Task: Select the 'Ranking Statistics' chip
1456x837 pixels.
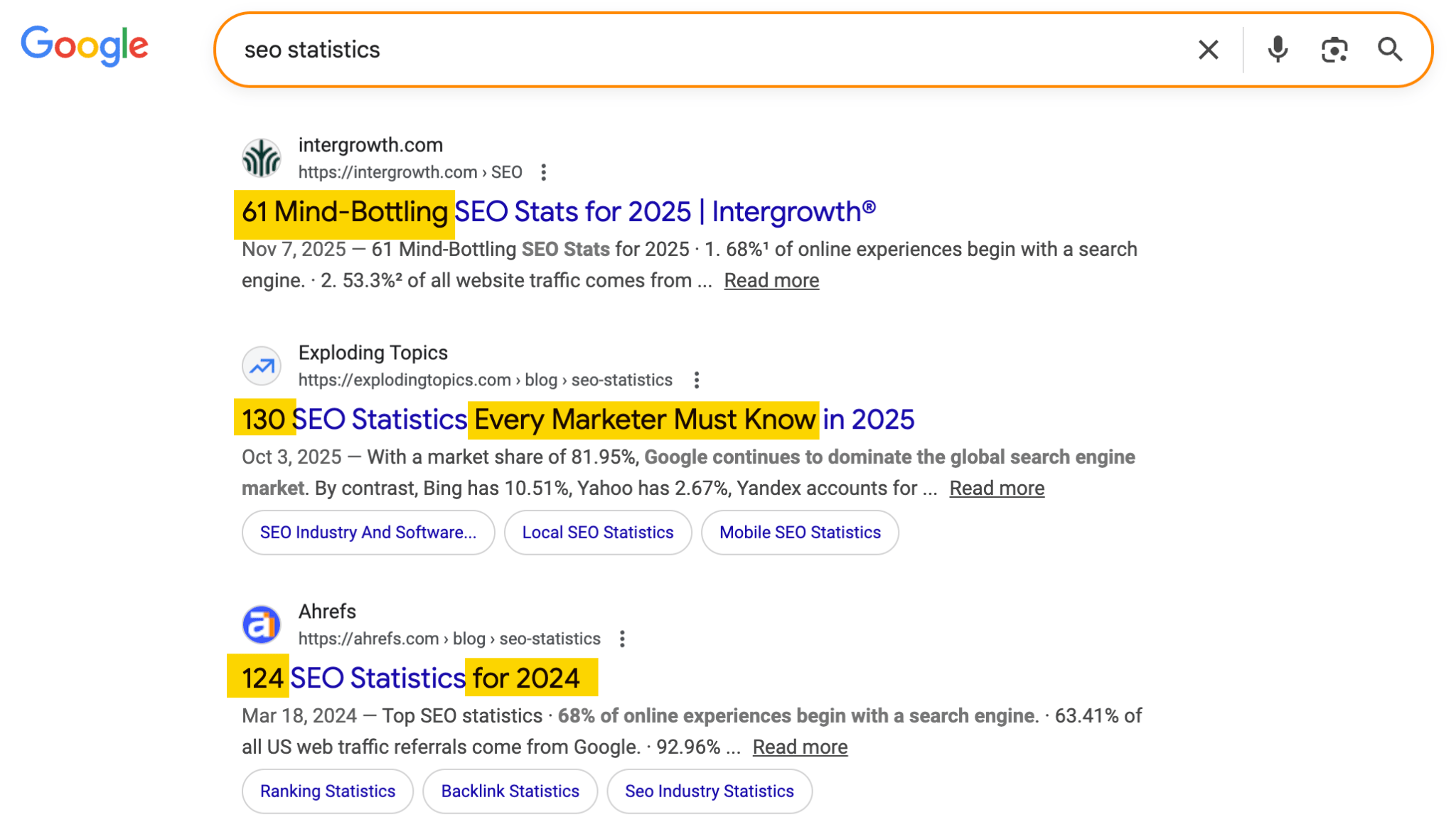Action: click(x=327, y=791)
